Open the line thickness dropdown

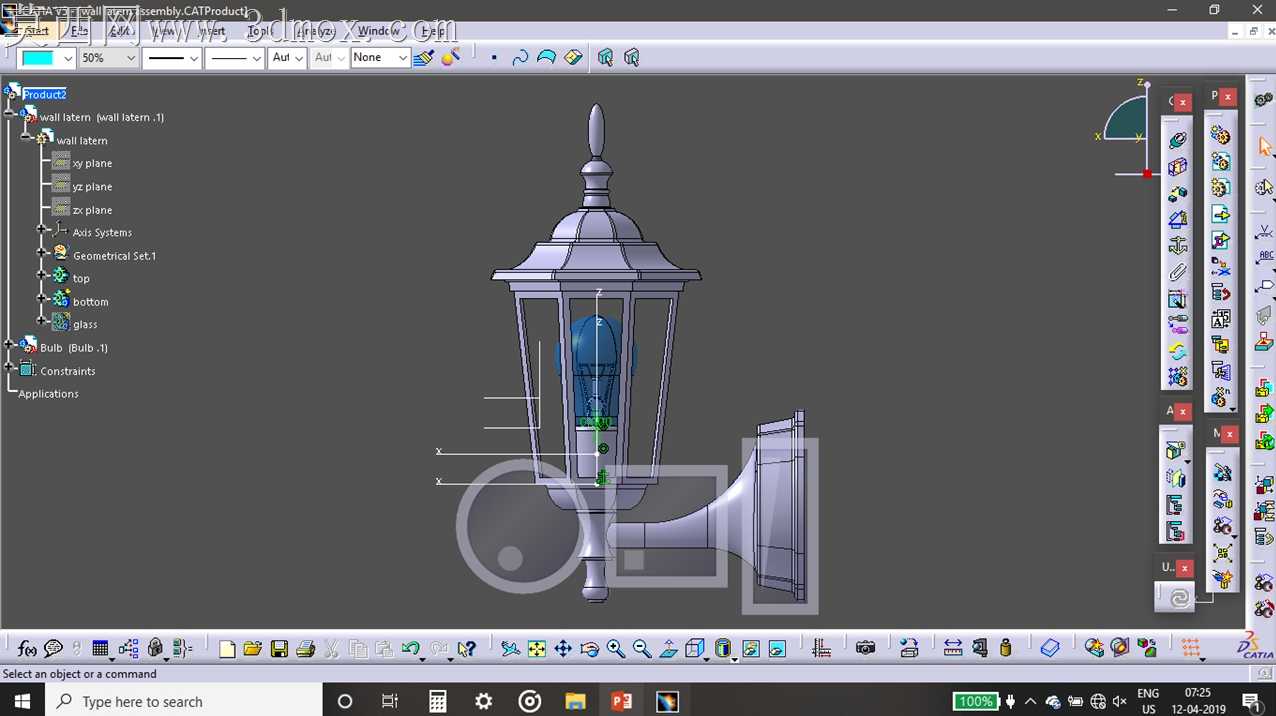click(x=193, y=58)
